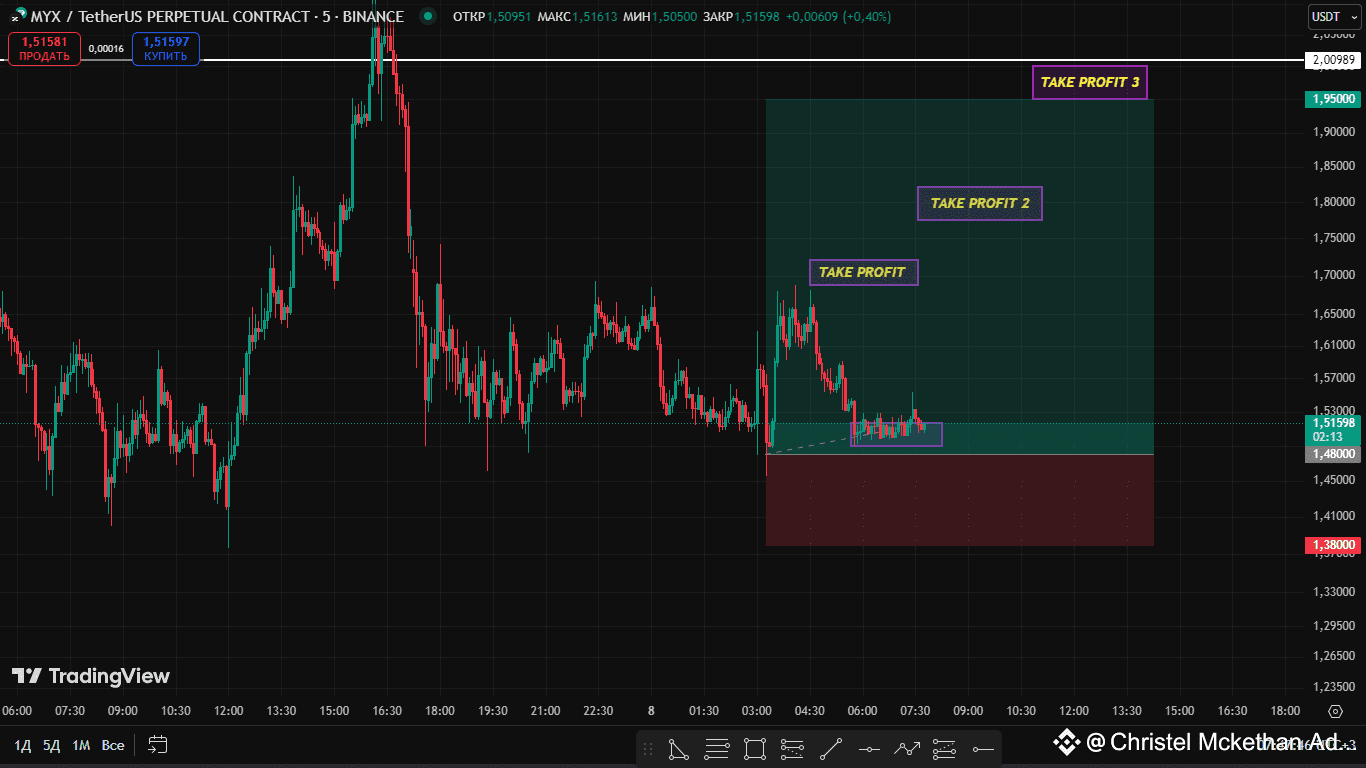The height and width of the screenshot is (768, 1366).
Task: Click the 16:30 time axis label
Action: (x=387, y=711)
